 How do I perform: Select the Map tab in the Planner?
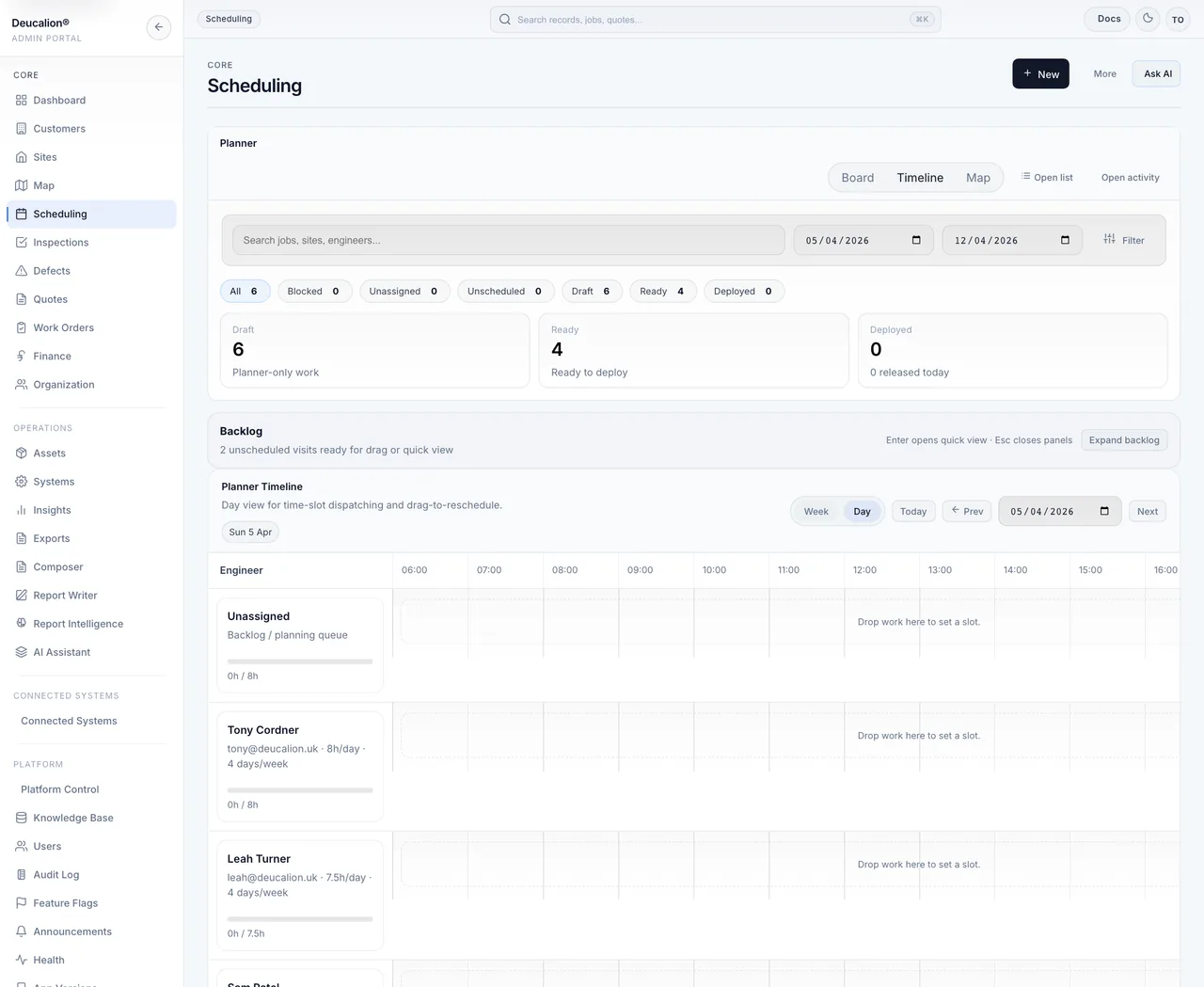pos(977,177)
